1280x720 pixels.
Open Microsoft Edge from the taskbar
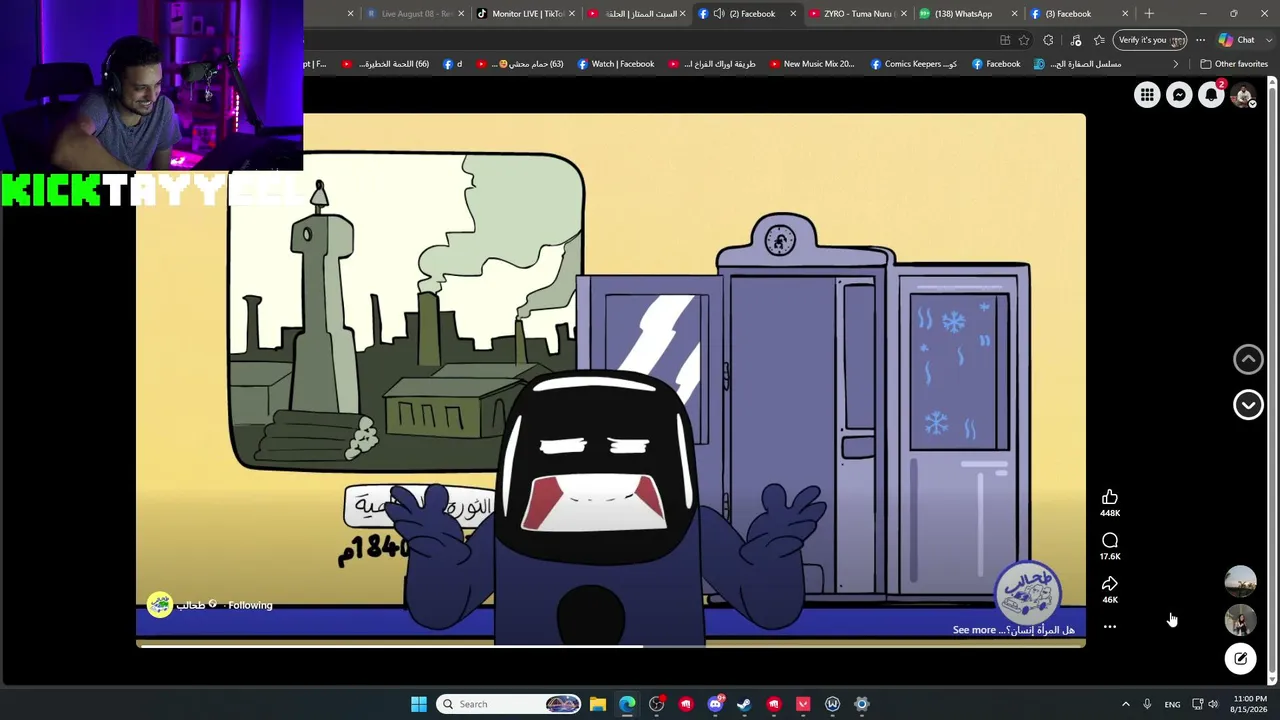click(x=627, y=704)
